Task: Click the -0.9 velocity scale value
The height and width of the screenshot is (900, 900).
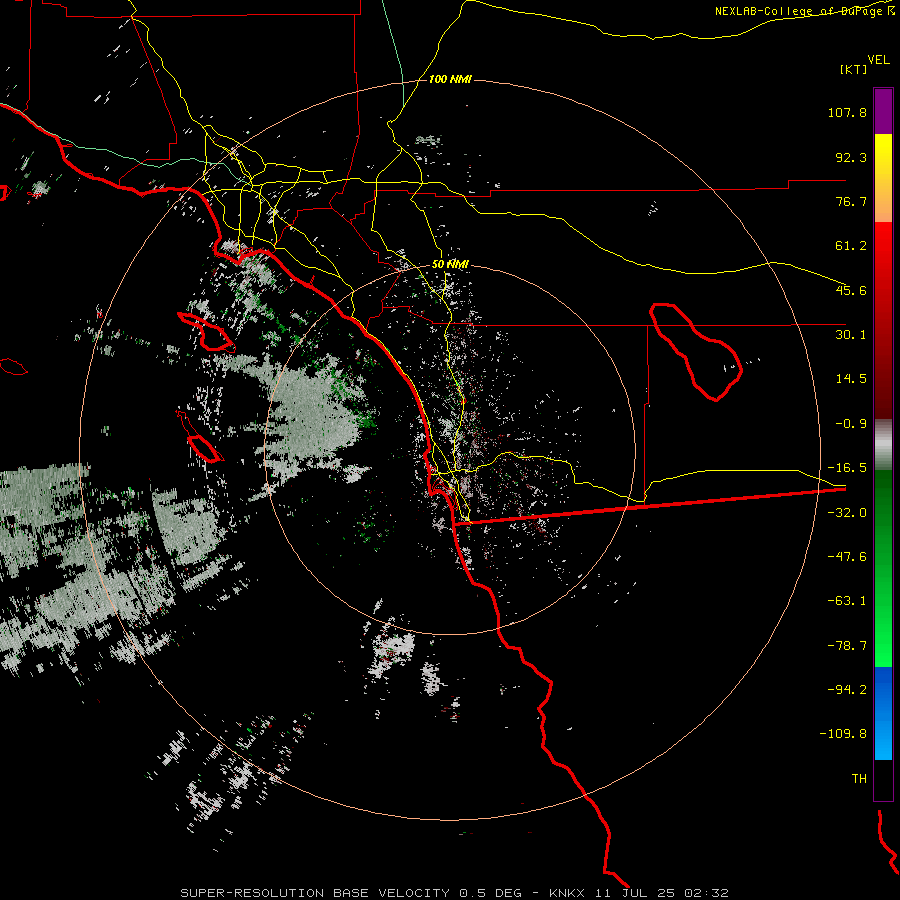Action: coord(851,424)
